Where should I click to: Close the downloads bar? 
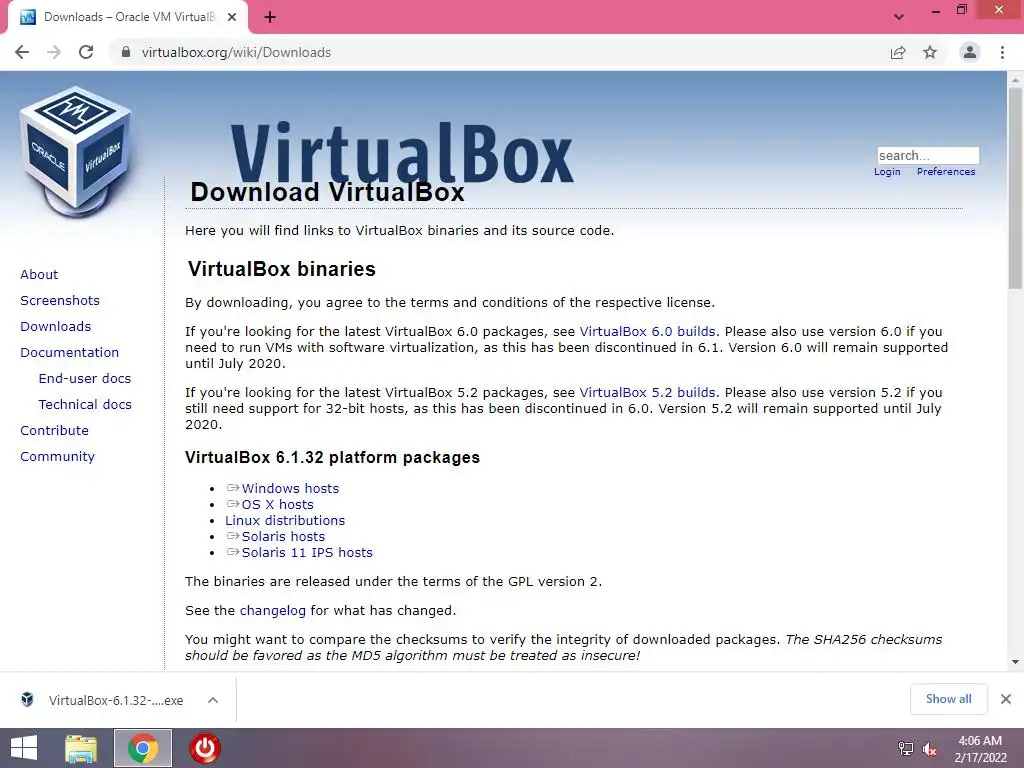[1006, 699]
